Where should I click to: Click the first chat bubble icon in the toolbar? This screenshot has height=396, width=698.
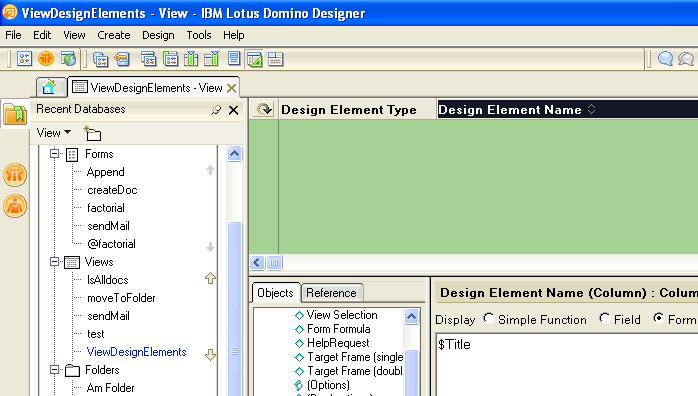coord(666,59)
